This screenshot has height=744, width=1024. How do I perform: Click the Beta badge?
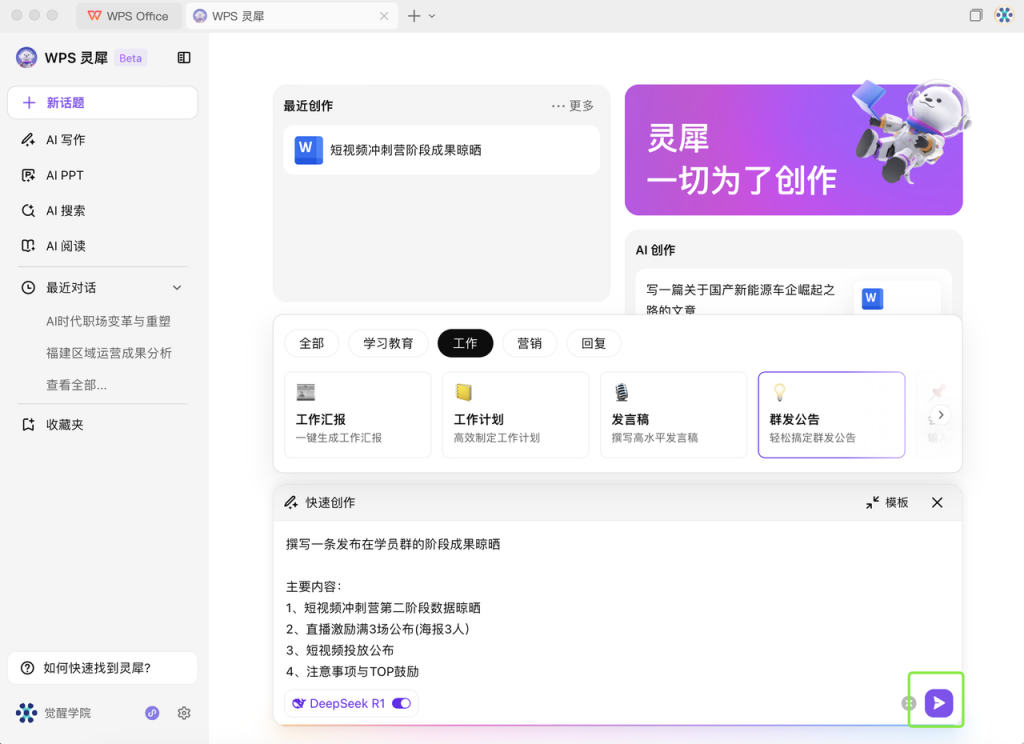tap(131, 58)
